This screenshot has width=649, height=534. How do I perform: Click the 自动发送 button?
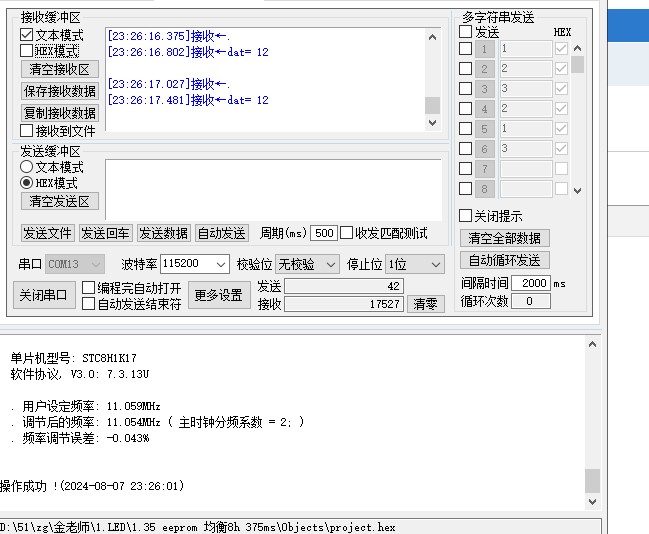(x=221, y=233)
